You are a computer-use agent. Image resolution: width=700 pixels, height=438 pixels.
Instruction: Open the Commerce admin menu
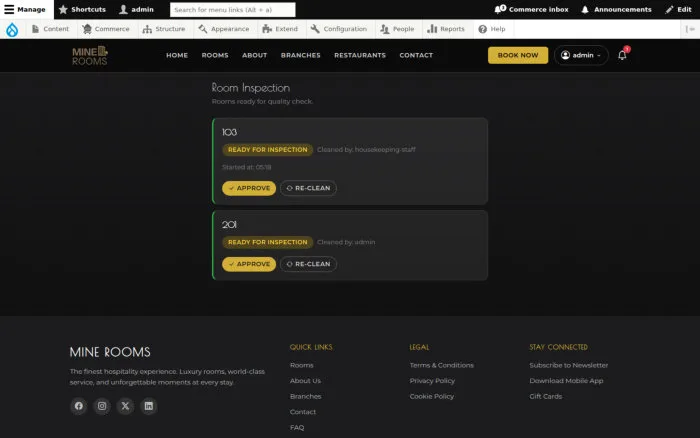pos(106,29)
